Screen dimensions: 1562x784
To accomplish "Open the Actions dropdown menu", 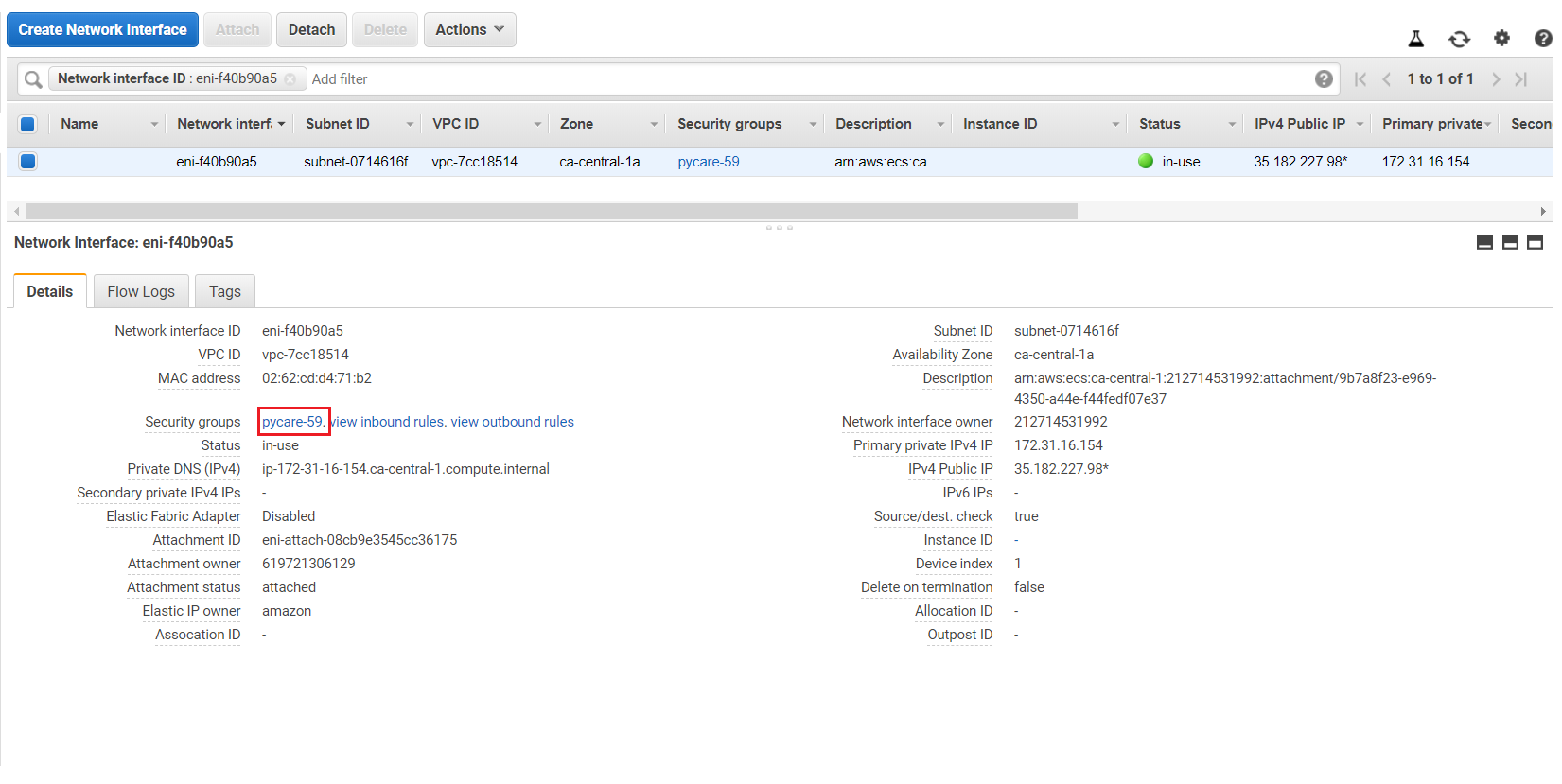I will (x=469, y=30).
